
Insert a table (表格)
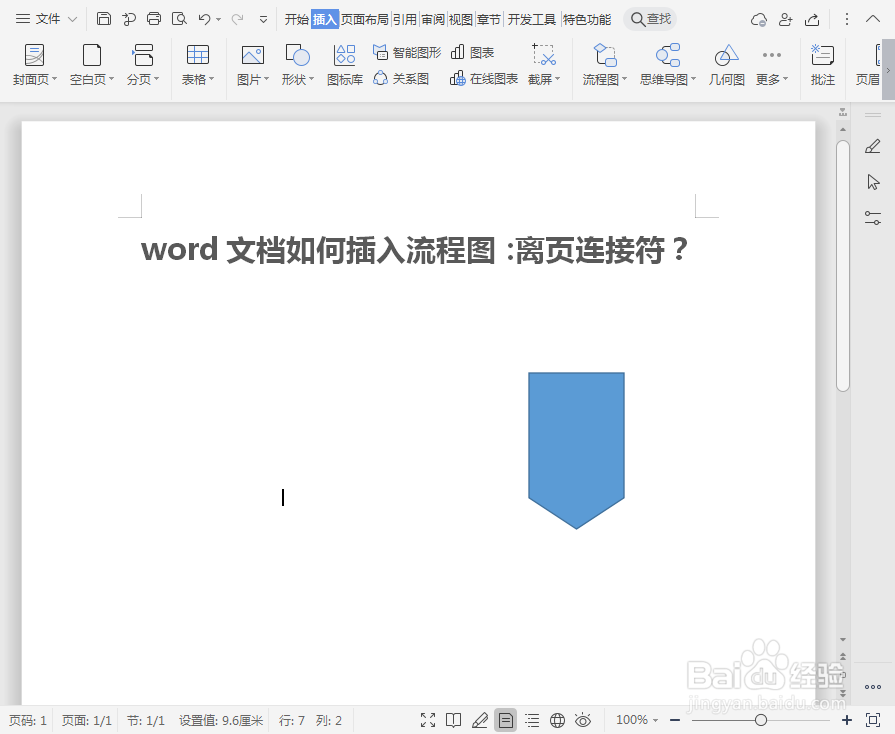click(197, 64)
